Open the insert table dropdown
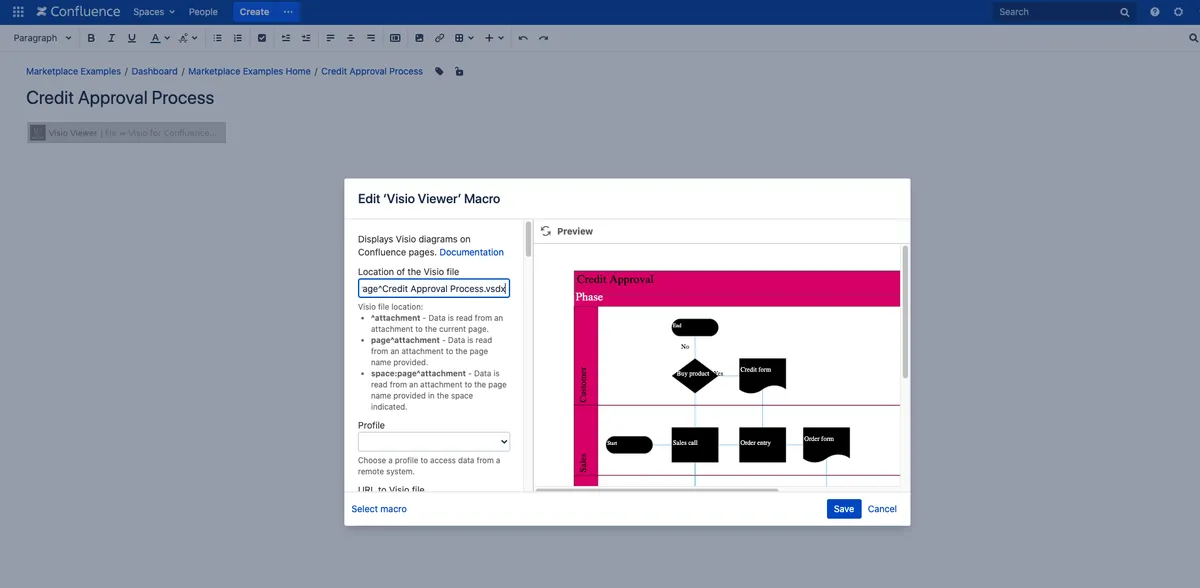This screenshot has height=588, width=1200. point(464,38)
